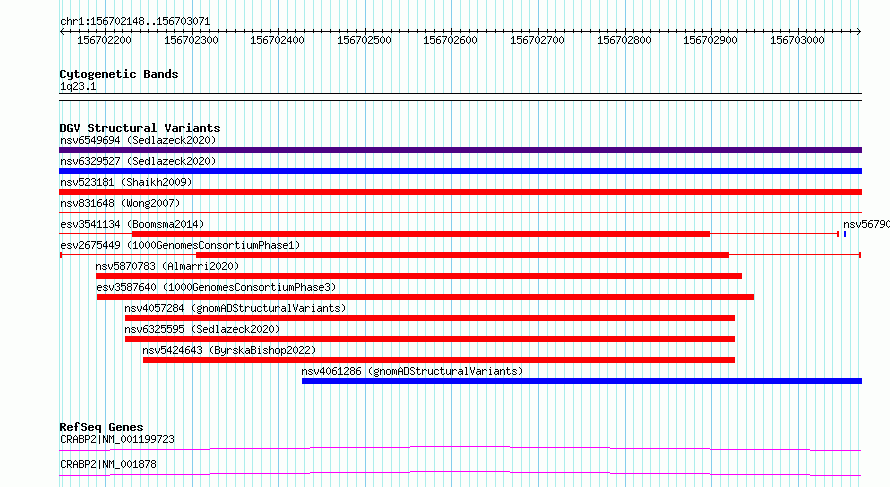Viewport: 890px width, 487px height.
Task: Click the left arrowhead of the coordinate ruler
Action: 61,32
